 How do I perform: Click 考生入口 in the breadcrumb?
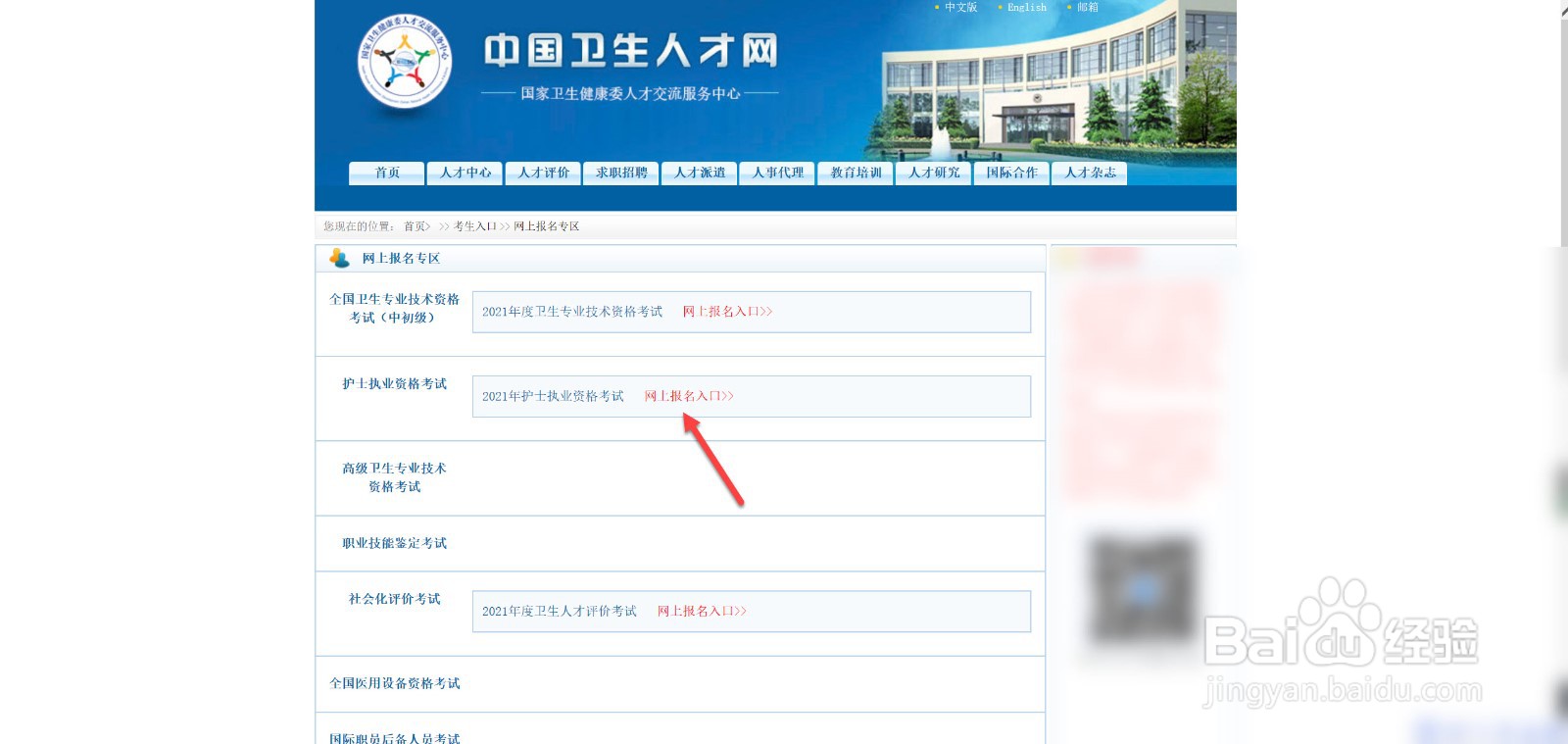[x=475, y=226]
